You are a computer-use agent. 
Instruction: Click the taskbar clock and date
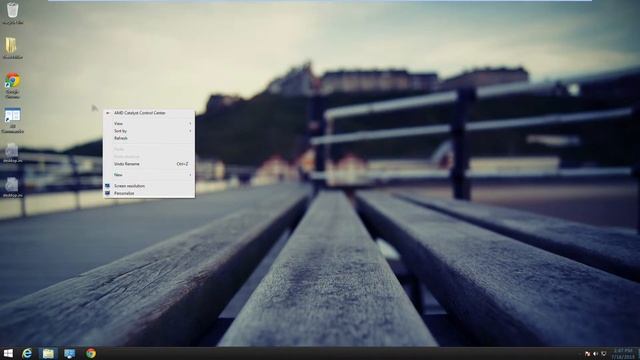(622, 353)
